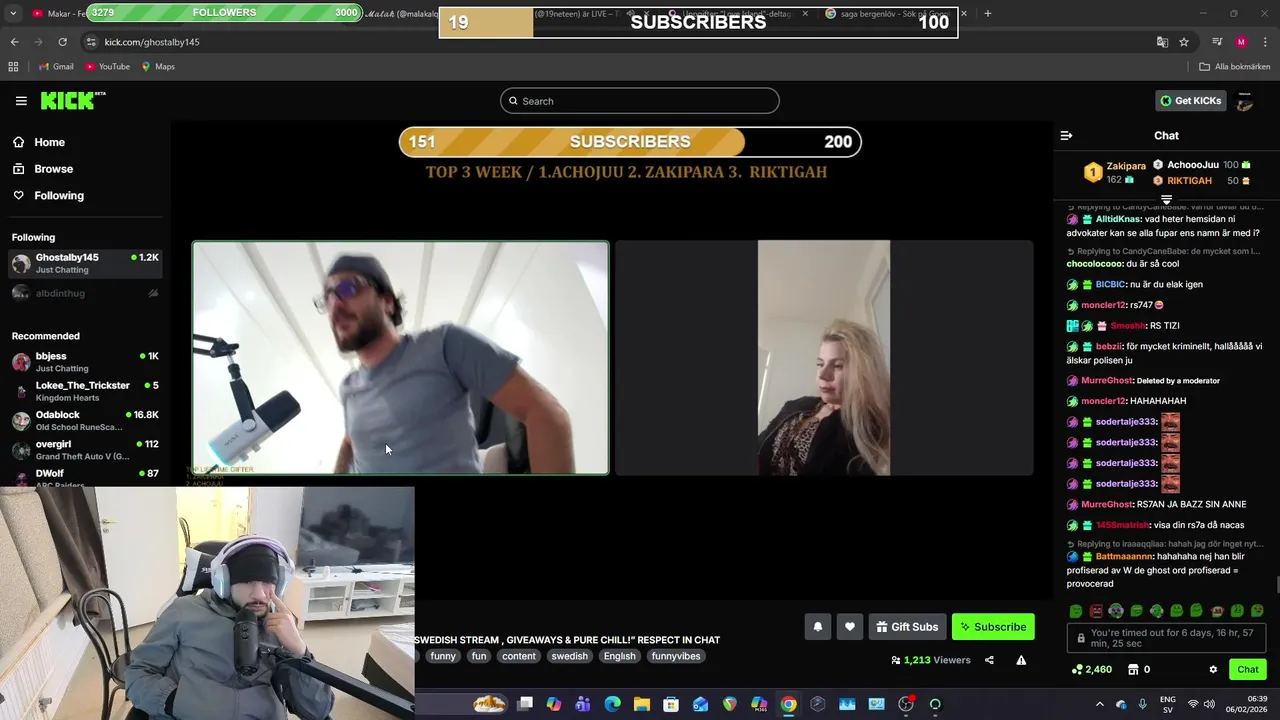Viewport: 1280px width, 720px height.
Task: Toggle stream notification bell
Action: point(817,627)
